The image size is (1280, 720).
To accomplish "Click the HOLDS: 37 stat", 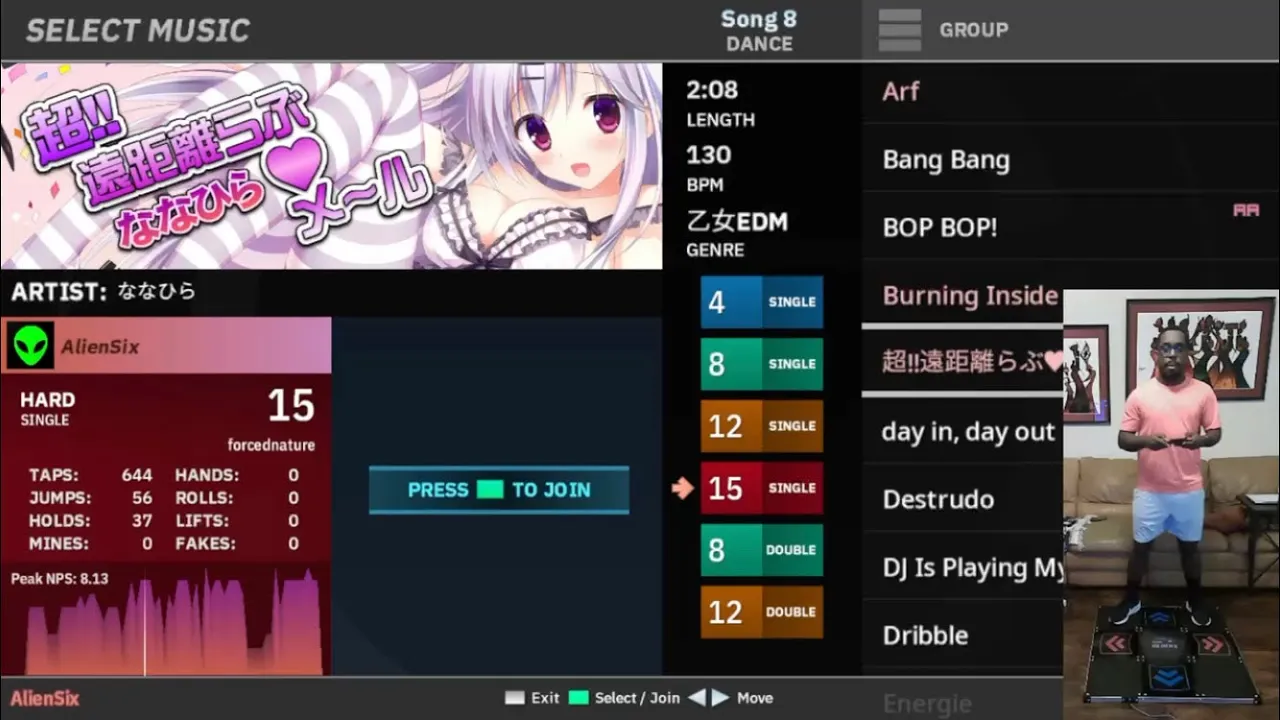I will 90,521.
